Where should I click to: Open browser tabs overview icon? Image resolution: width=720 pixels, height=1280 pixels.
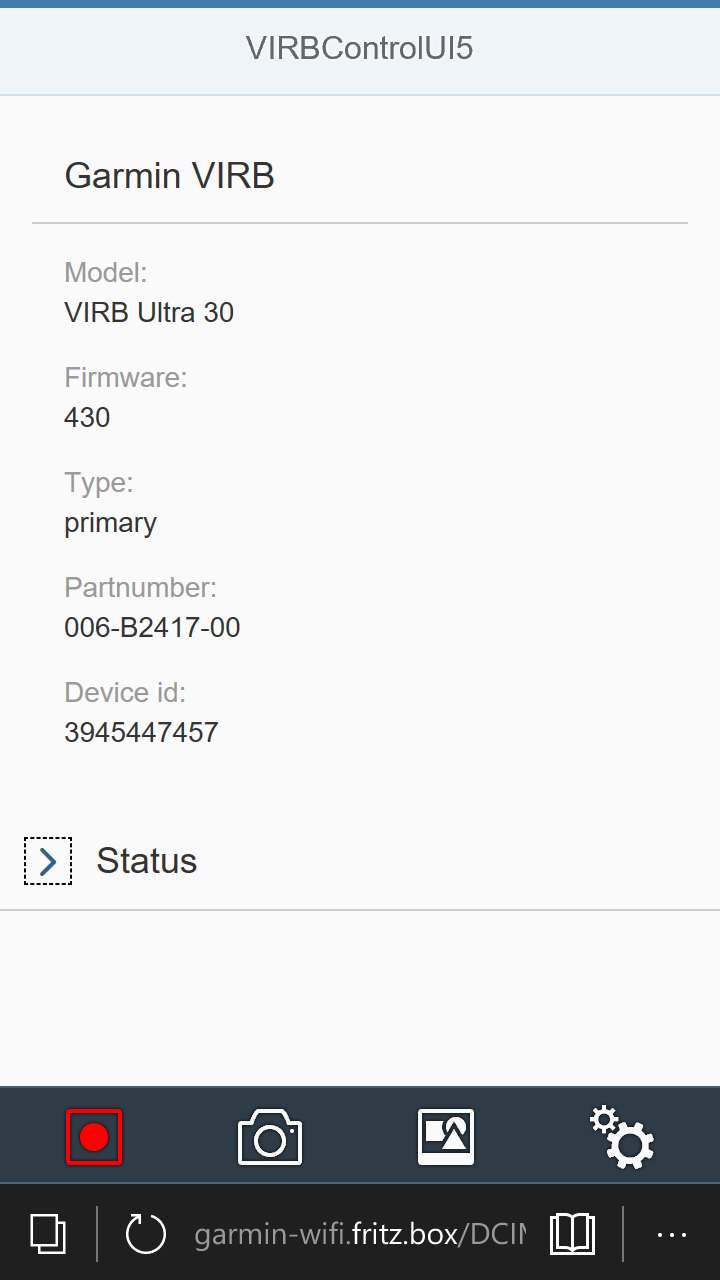(48, 1234)
